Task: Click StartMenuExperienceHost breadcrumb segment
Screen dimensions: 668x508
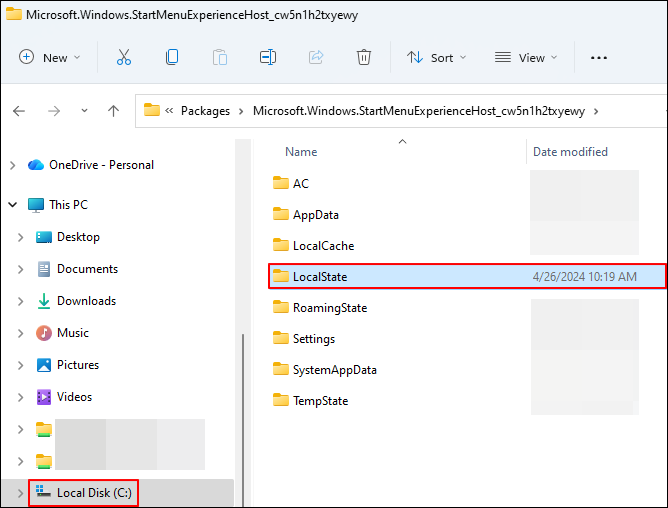Action: 419,111
